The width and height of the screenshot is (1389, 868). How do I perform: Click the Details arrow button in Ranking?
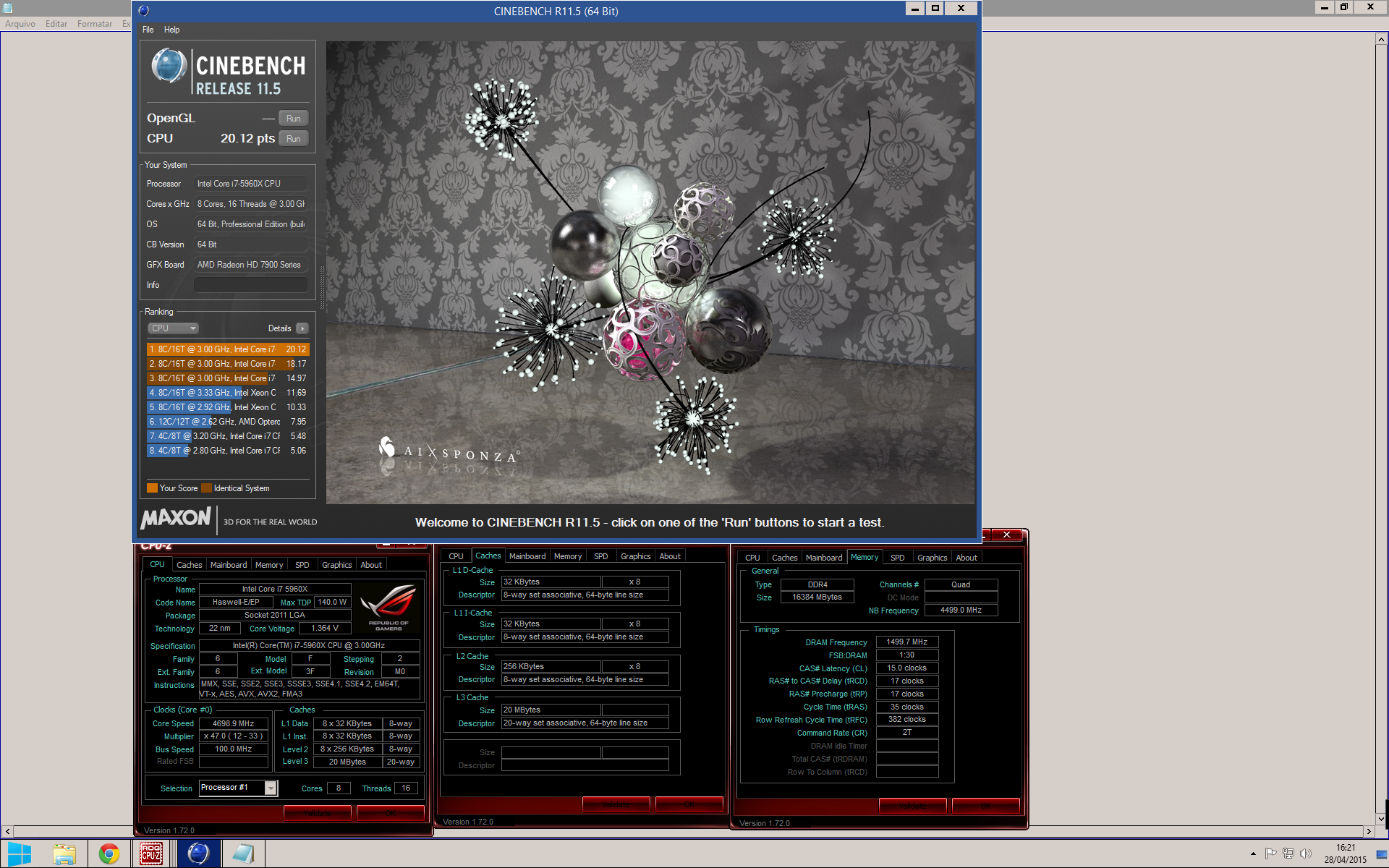click(x=302, y=328)
